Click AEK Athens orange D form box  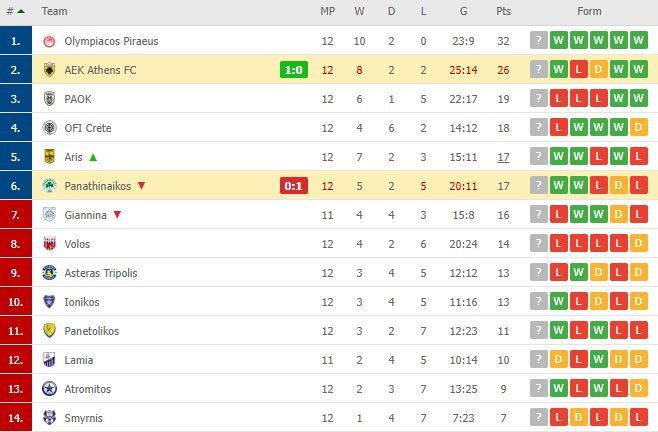pos(598,69)
